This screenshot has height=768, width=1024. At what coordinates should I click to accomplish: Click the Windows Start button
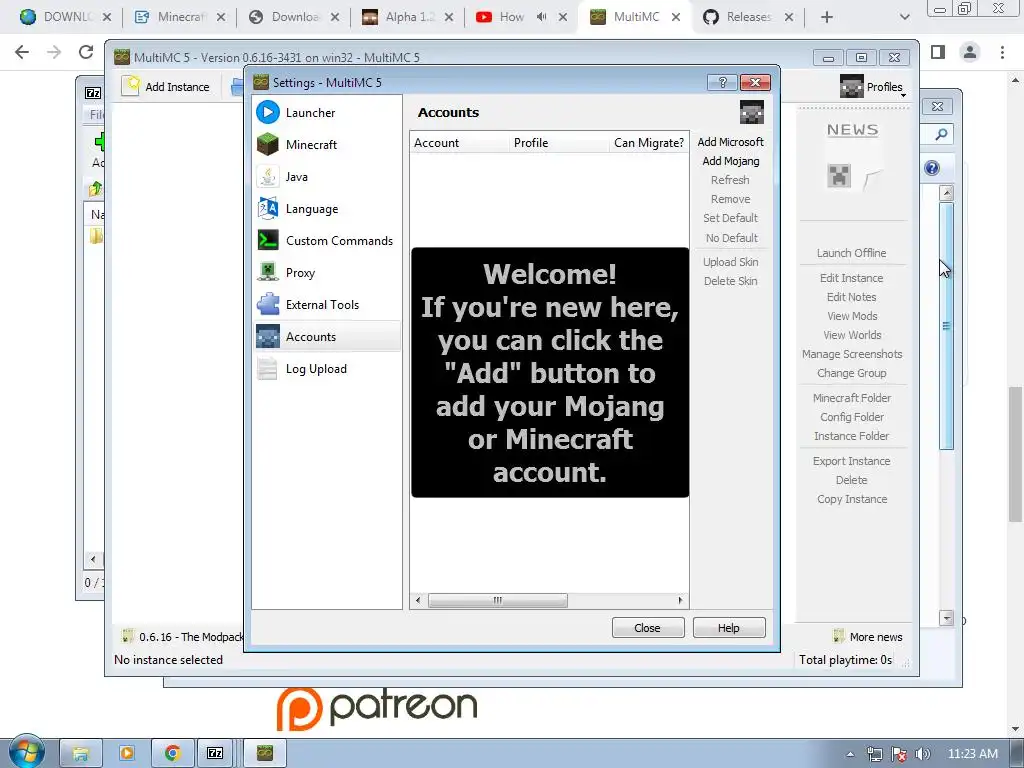coord(27,752)
